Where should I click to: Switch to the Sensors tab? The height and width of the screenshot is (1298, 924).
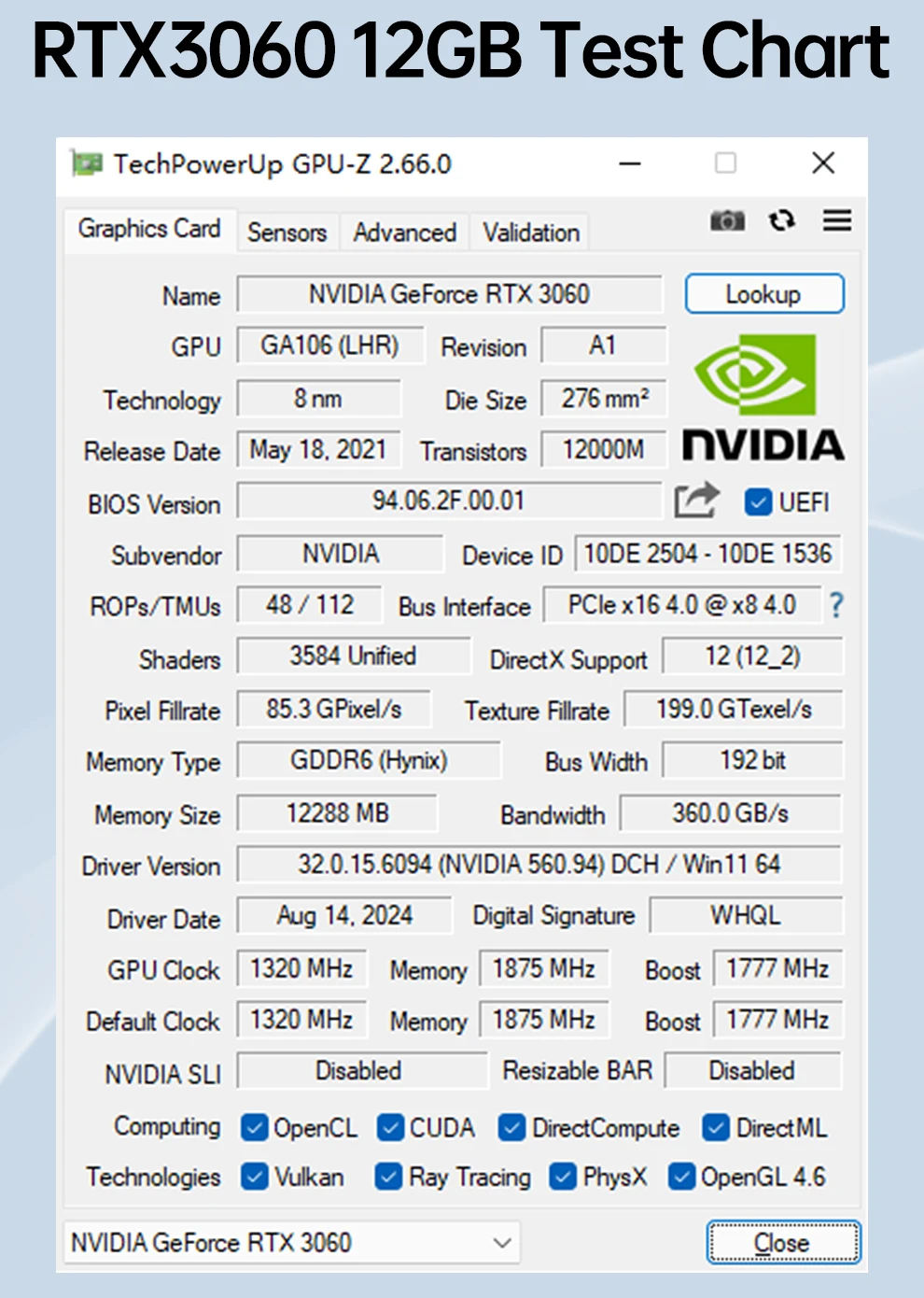[x=287, y=233]
